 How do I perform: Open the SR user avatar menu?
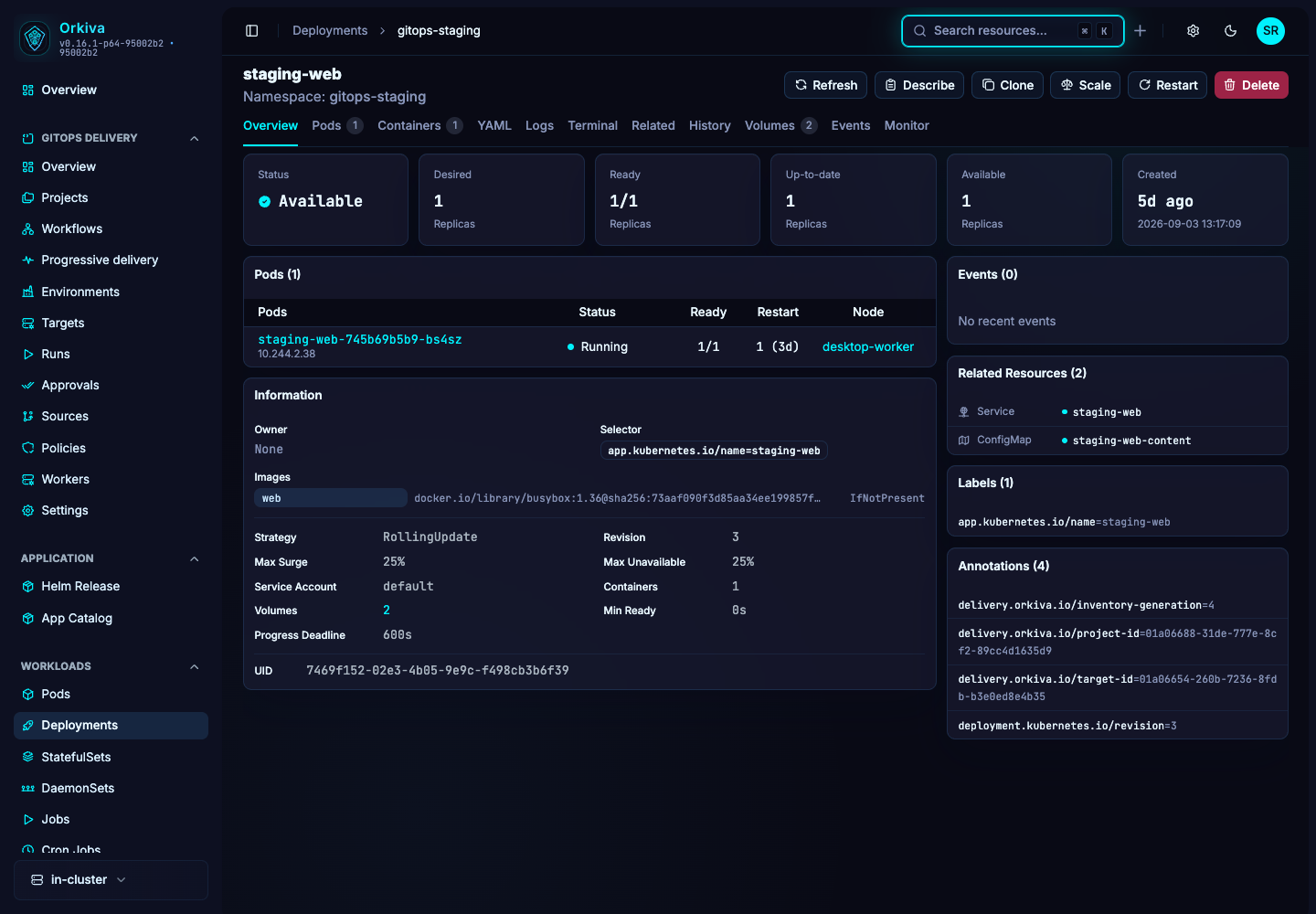pos(1270,31)
